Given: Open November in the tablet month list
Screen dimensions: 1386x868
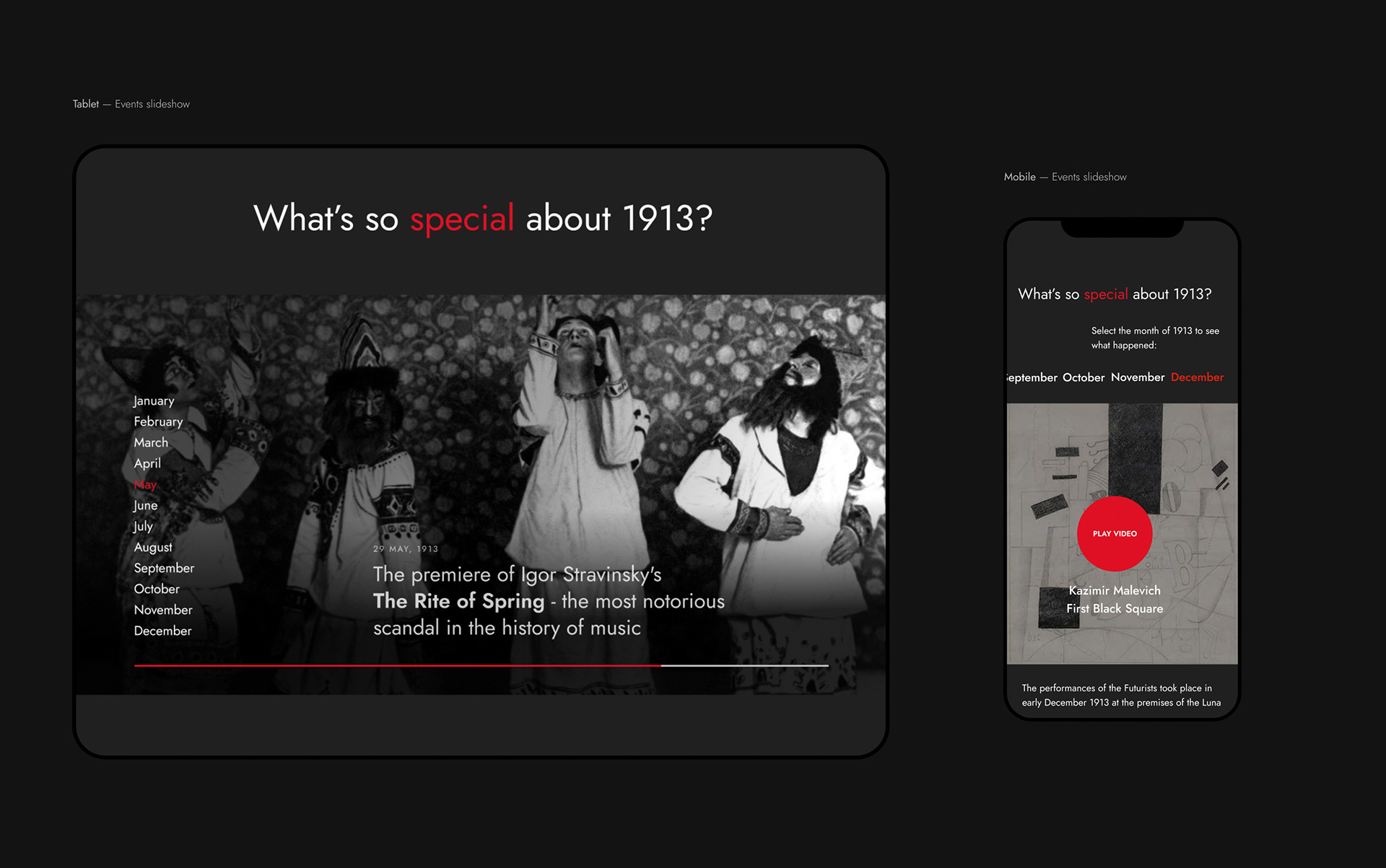Looking at the screenshot, I should click(163, 610).
